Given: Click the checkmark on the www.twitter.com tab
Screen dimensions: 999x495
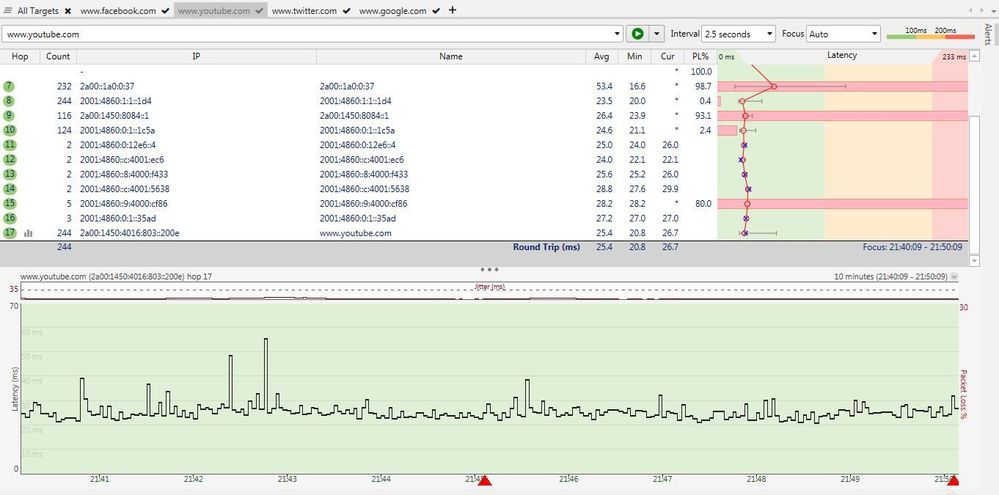Looking at the screenshot, I should pos(347,11).
